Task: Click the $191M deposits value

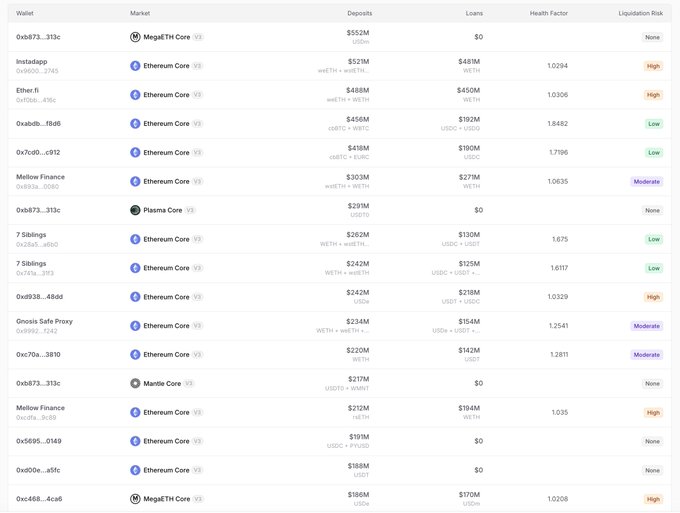Action: click(x=359, y=437)
